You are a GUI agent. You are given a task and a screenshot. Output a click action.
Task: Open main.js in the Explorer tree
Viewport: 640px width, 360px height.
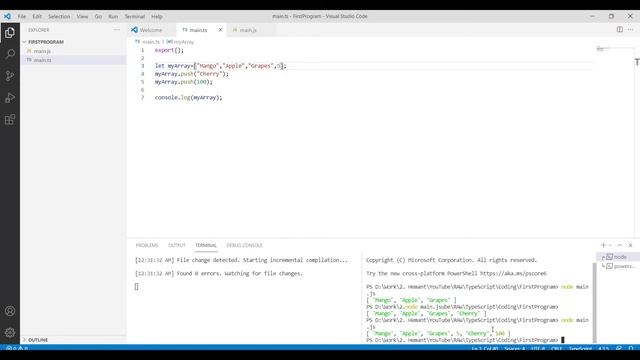pyautogui.click(x=73, y=51)
